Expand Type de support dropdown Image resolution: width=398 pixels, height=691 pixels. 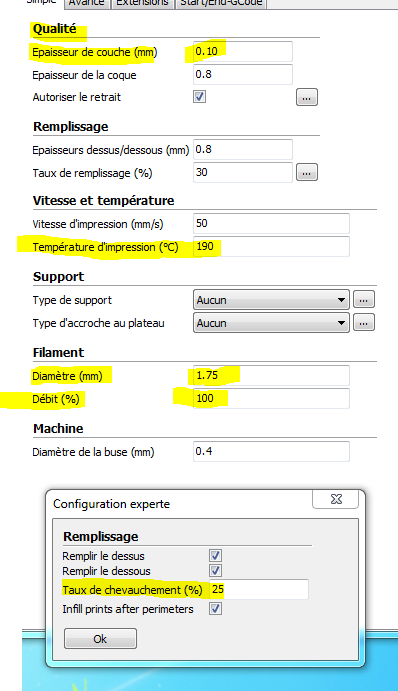pos(271,300)
